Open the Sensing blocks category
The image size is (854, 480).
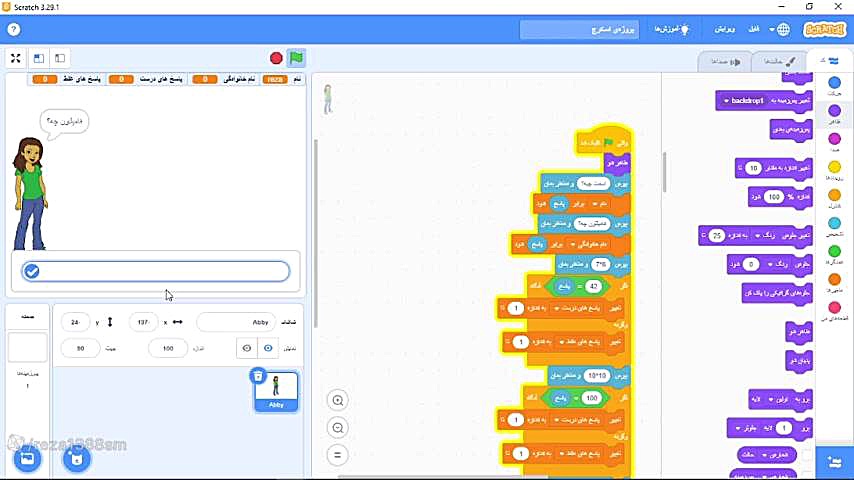tap(834, 227)
